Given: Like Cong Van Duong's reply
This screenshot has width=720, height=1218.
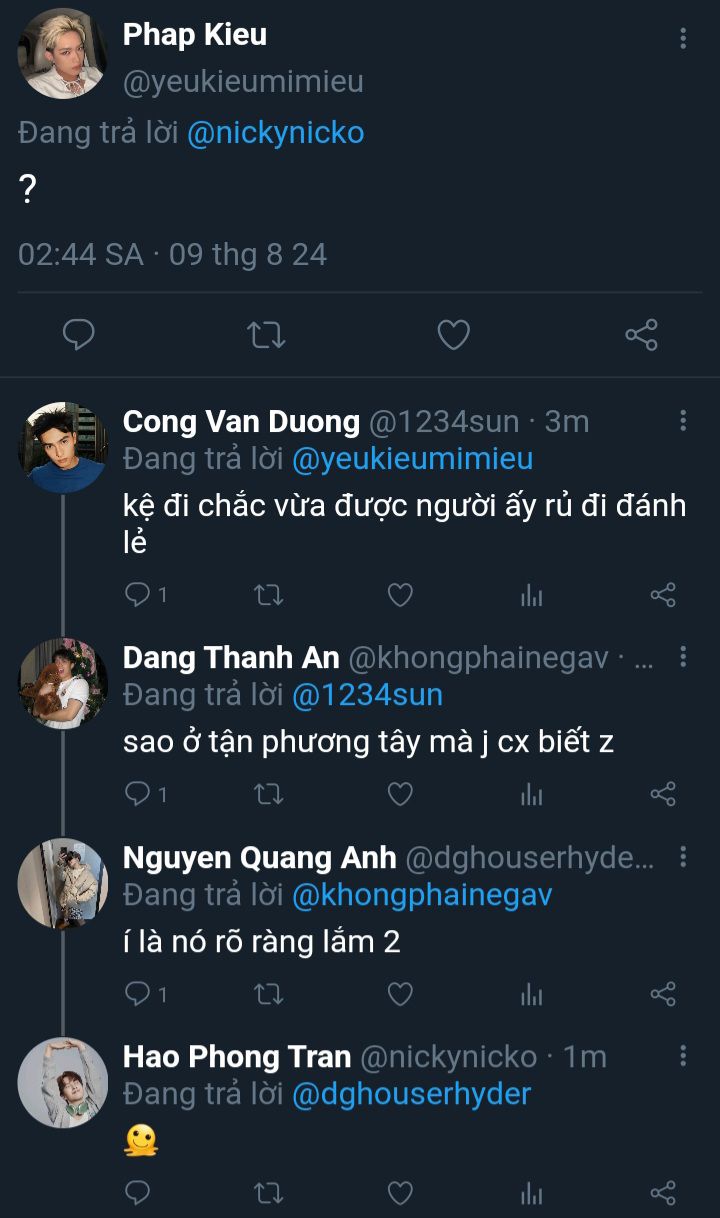Looking at the screenshot, I should 400,596.
